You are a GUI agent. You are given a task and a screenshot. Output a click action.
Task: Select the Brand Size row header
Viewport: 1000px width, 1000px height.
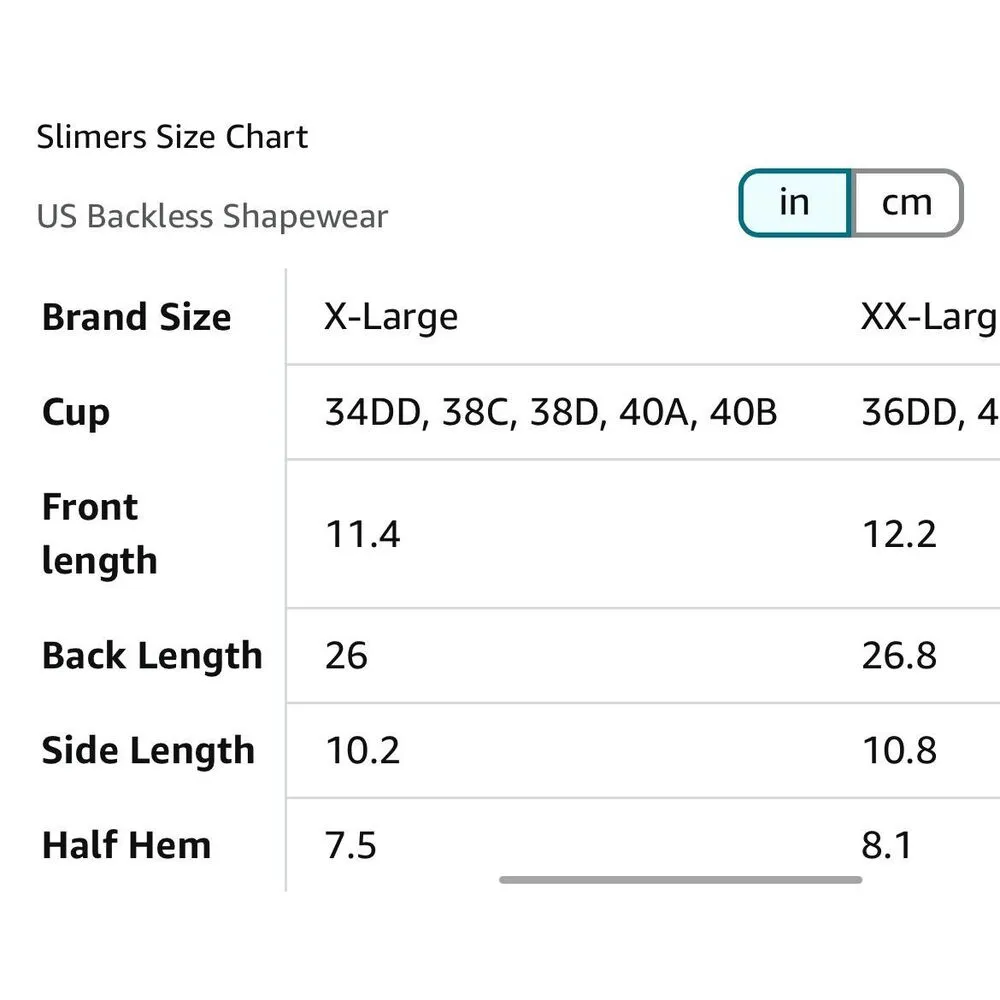136,317
